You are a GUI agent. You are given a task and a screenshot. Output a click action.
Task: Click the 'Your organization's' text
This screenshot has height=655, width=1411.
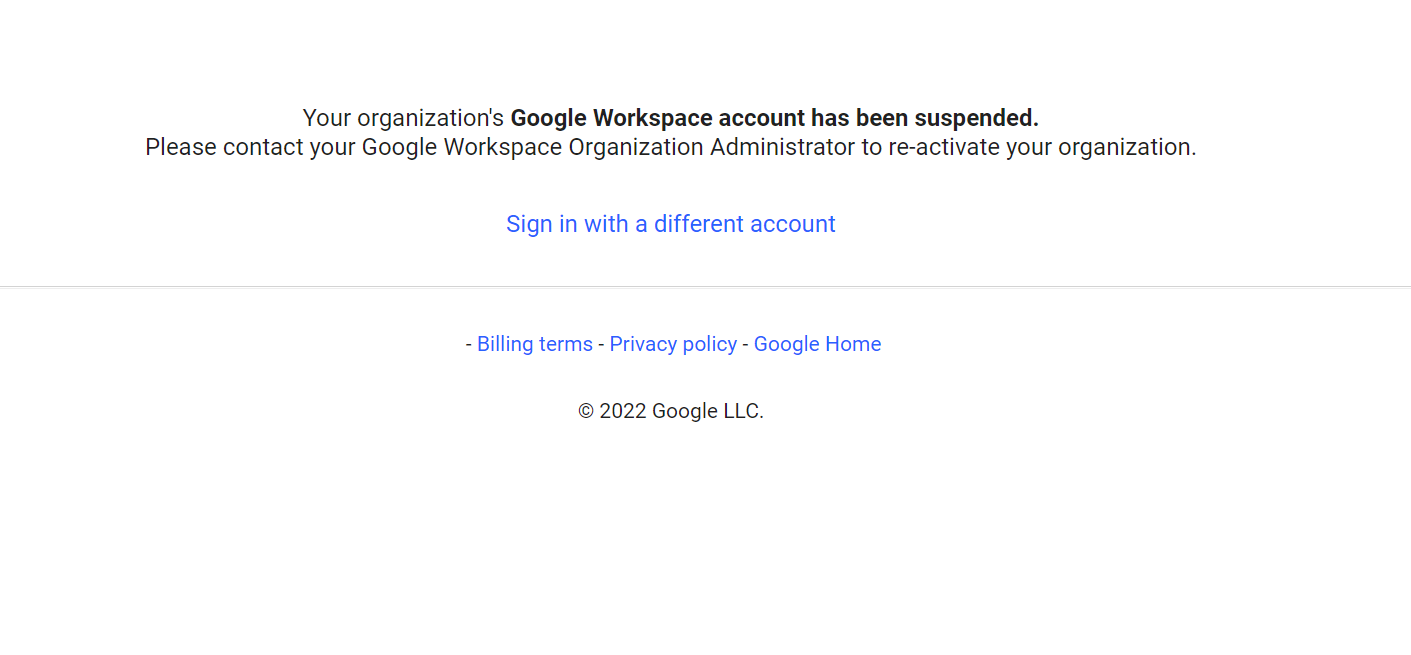tap(403, 118)
